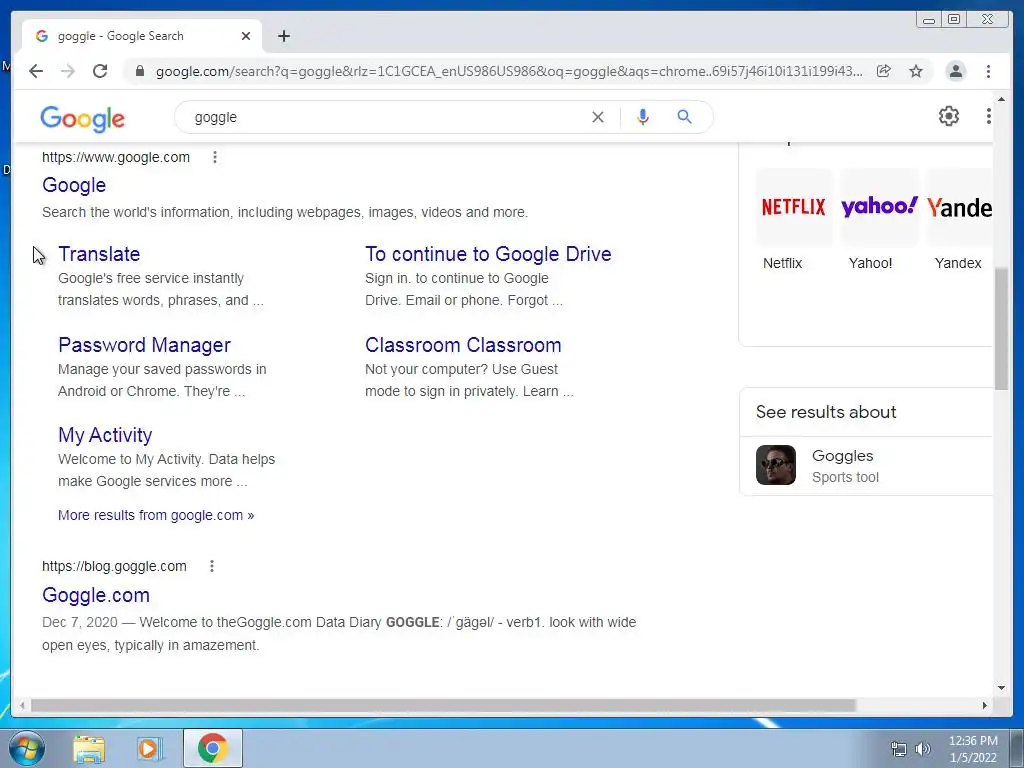Open the Chrome profile avatar
The width and height of the screenshot is (1024, 768).
[x=956, y=71]
